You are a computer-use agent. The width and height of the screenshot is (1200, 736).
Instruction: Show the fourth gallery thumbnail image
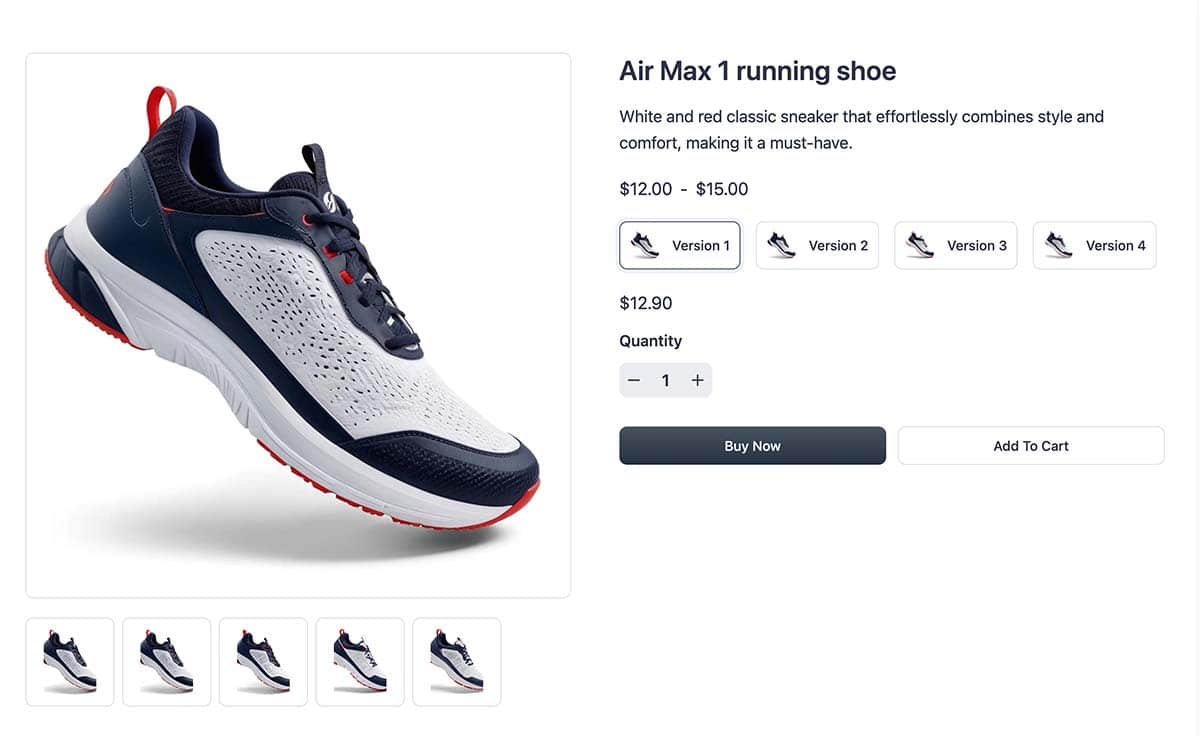[x=360, y=662]
